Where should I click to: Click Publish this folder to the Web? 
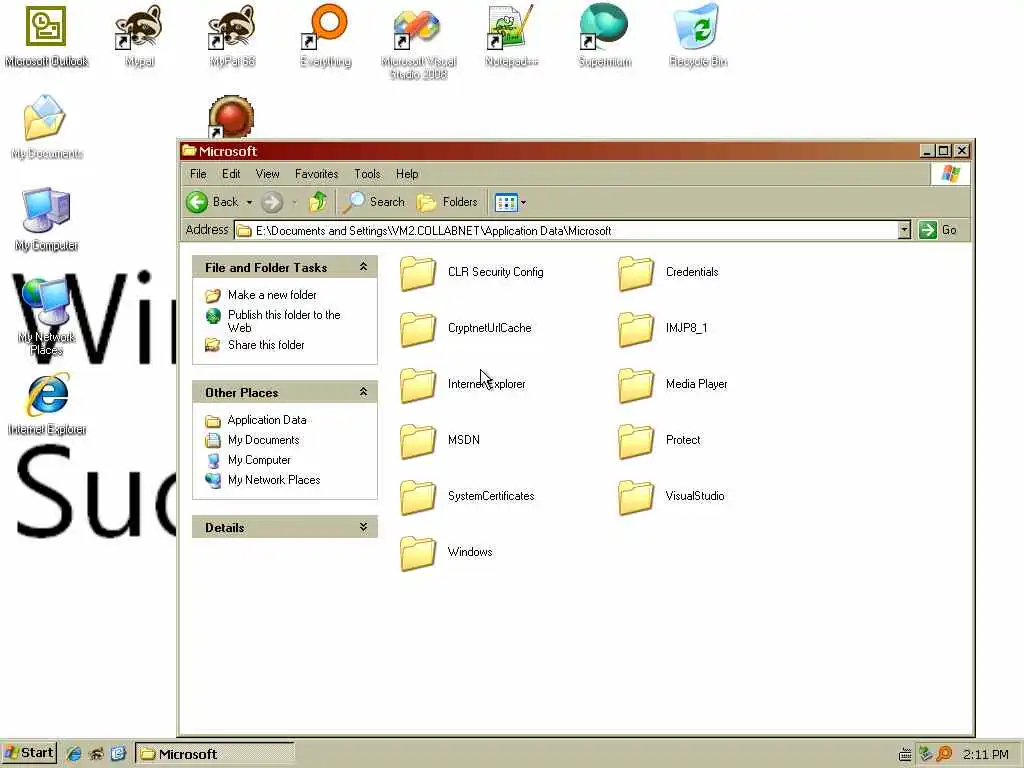point(284,321)
